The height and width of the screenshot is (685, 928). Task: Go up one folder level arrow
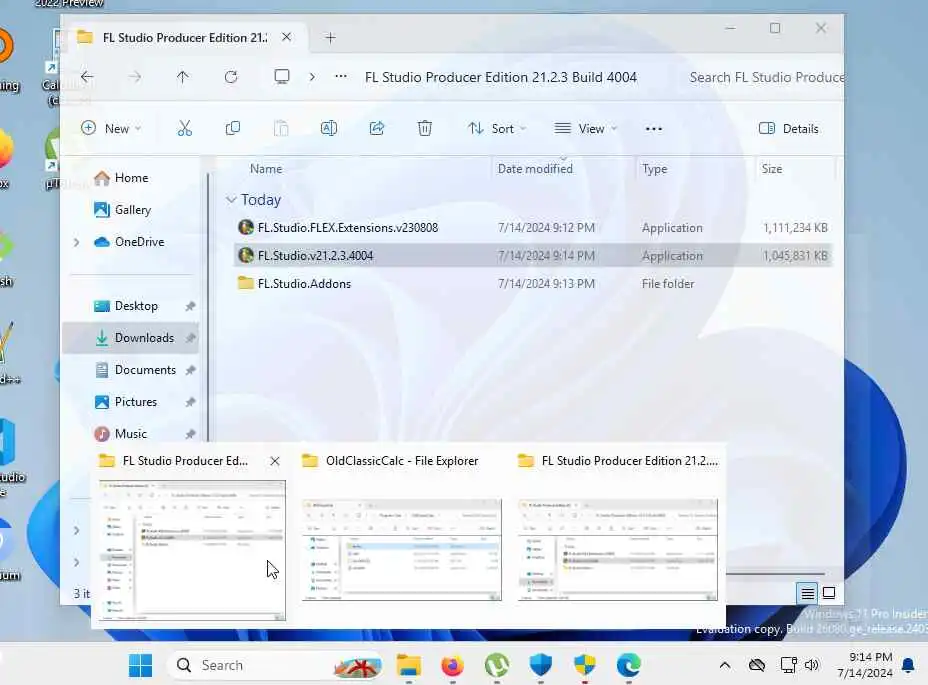click(182, 77)
